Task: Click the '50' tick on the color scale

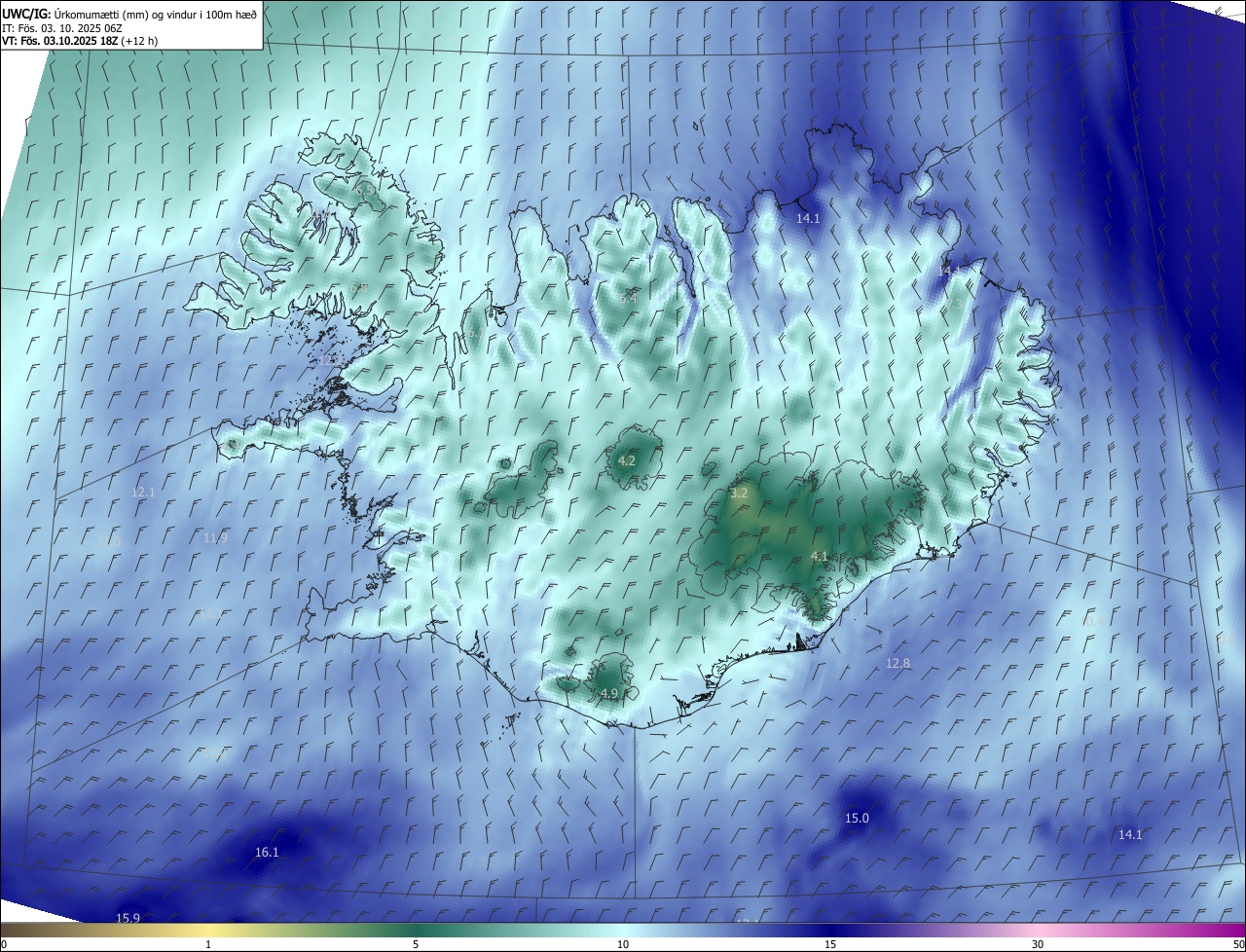Action: click(x=1238, y=944)
